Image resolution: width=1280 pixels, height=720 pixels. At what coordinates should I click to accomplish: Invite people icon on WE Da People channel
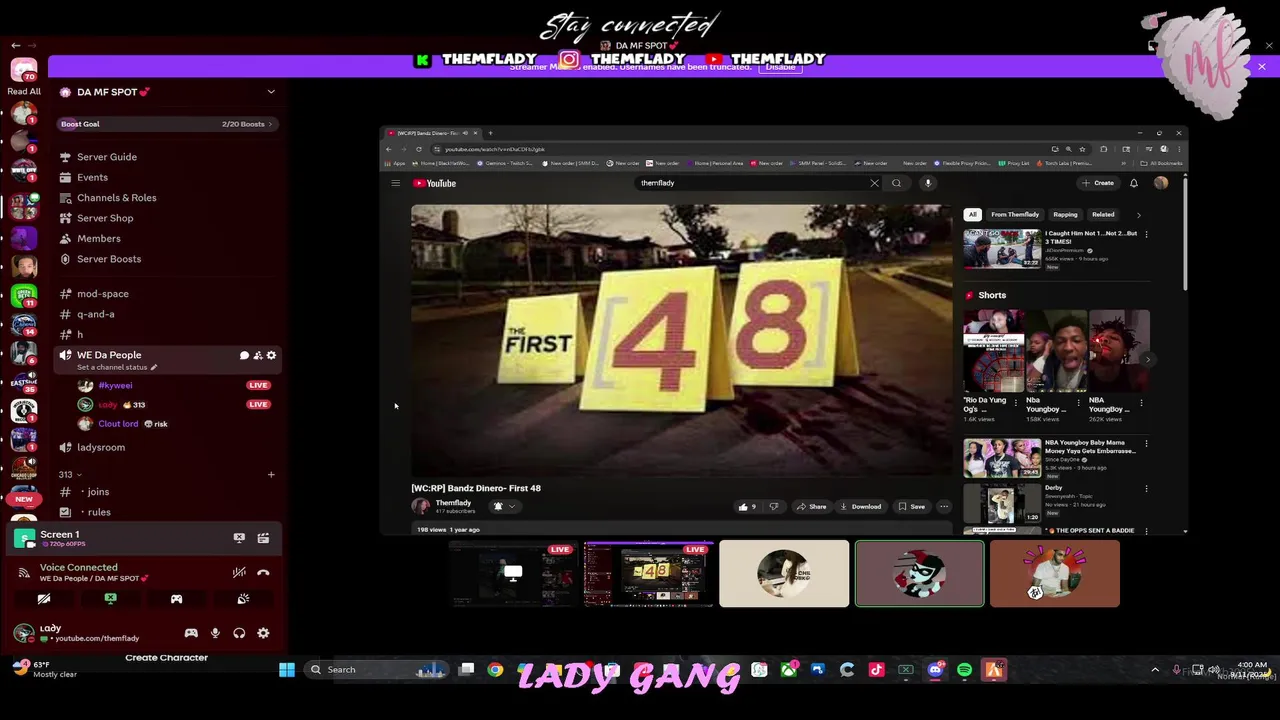coord(257,355)
